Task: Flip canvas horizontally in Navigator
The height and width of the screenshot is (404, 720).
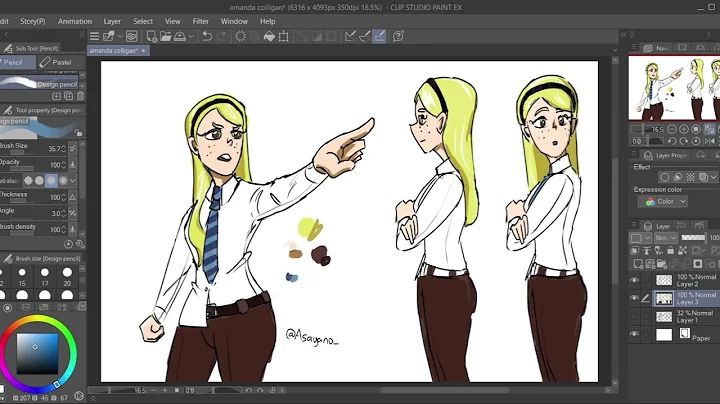Action: point(709,141)
